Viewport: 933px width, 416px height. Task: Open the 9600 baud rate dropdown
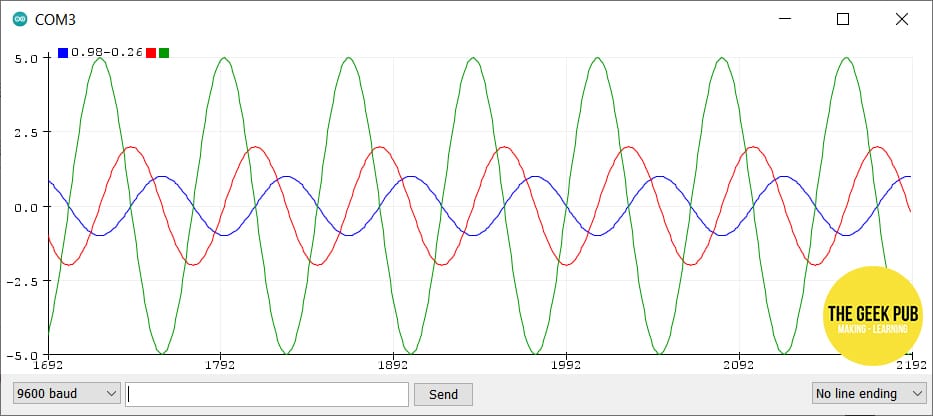tap(67, 393)
